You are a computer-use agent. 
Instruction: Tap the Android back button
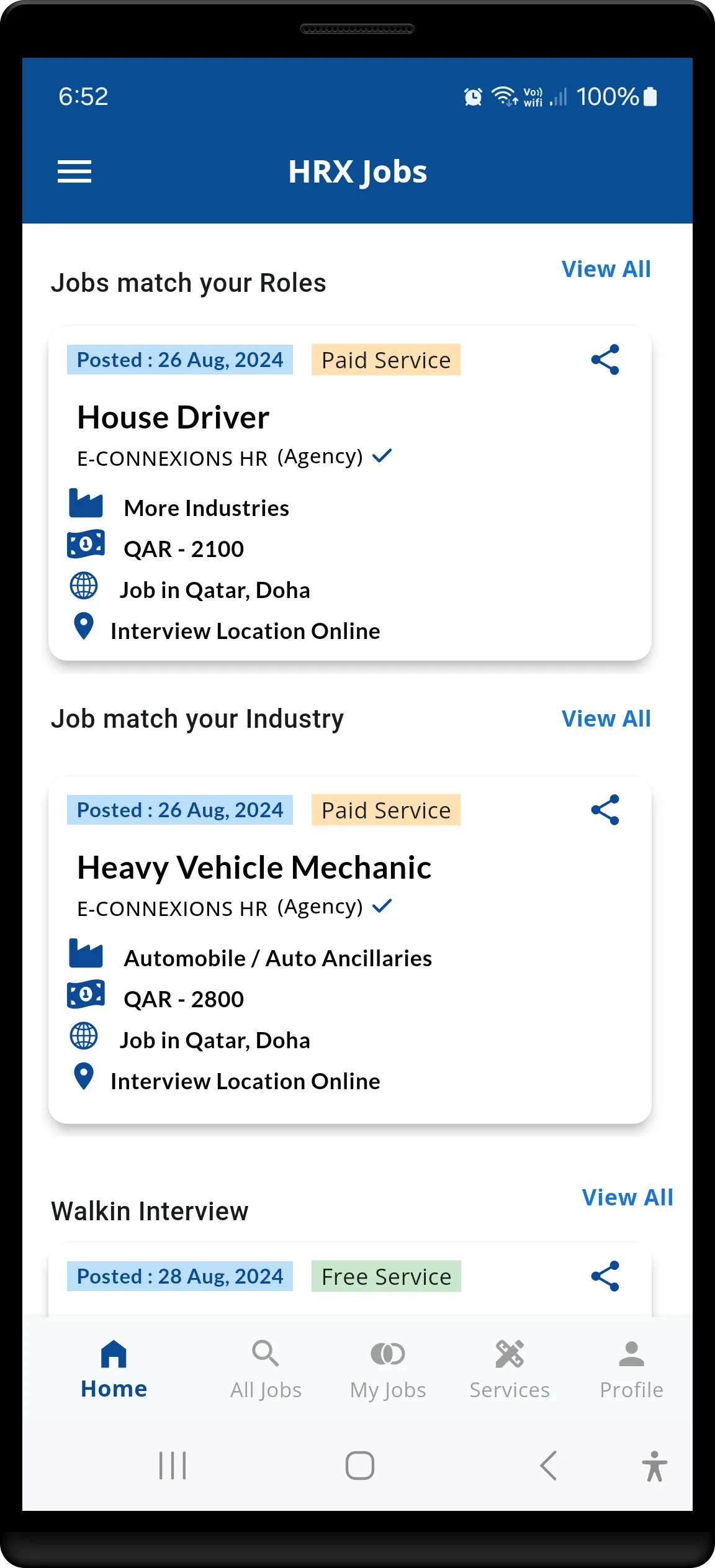click(x=548, y=1466)
